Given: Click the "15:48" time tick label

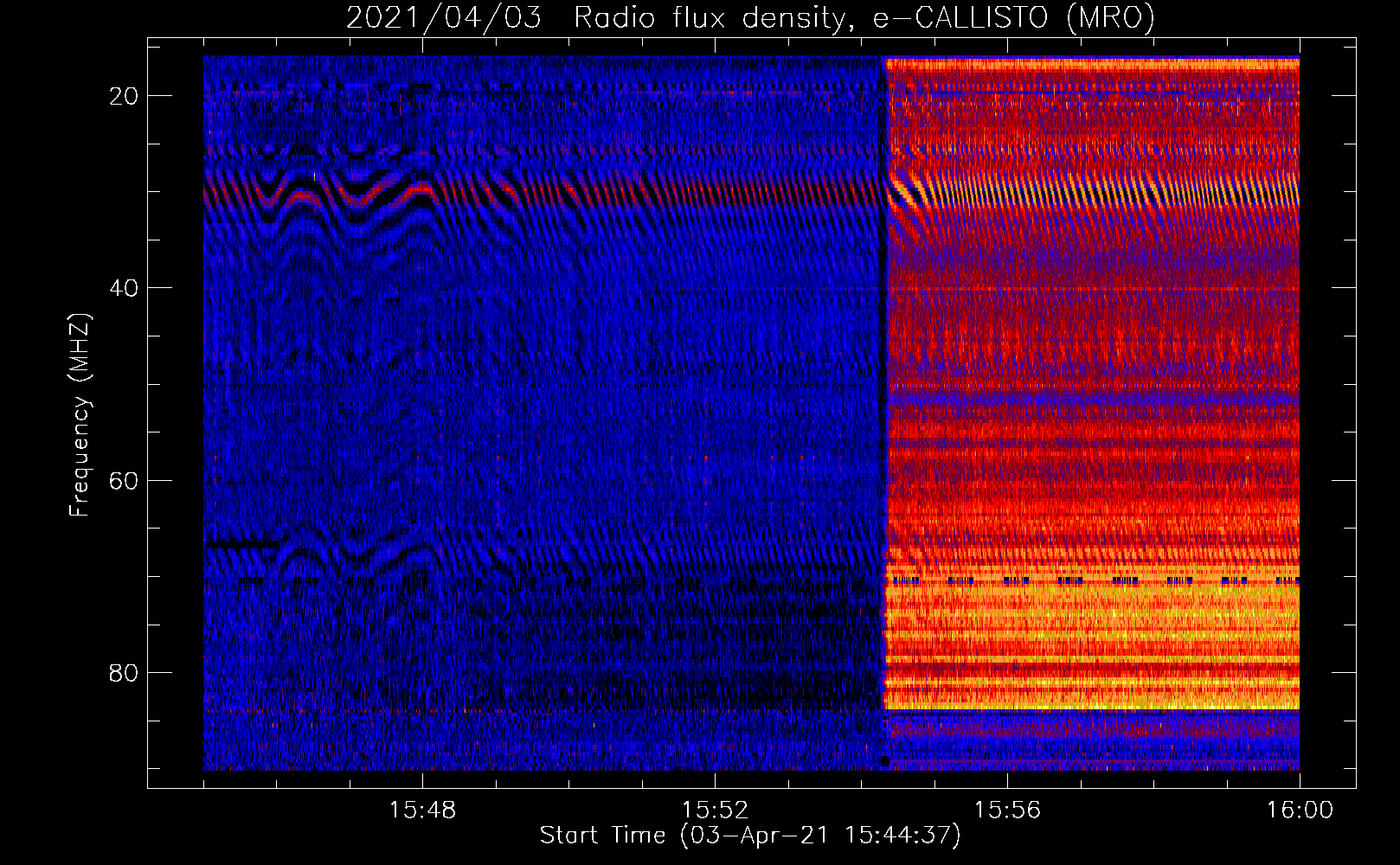Looking at the screenshot, I should tap(422, 811).
